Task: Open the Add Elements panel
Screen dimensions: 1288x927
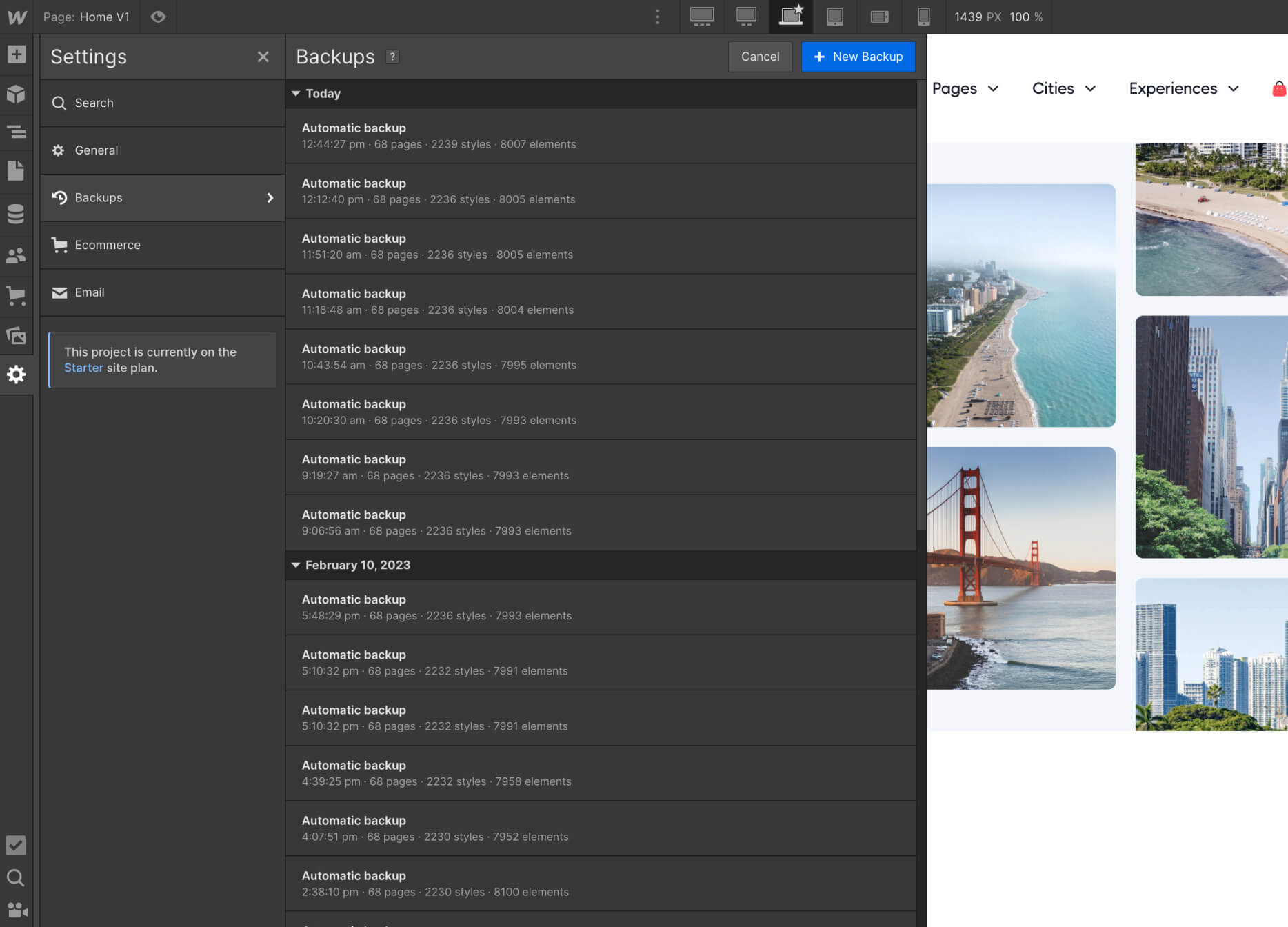Action: coord(16,54)
